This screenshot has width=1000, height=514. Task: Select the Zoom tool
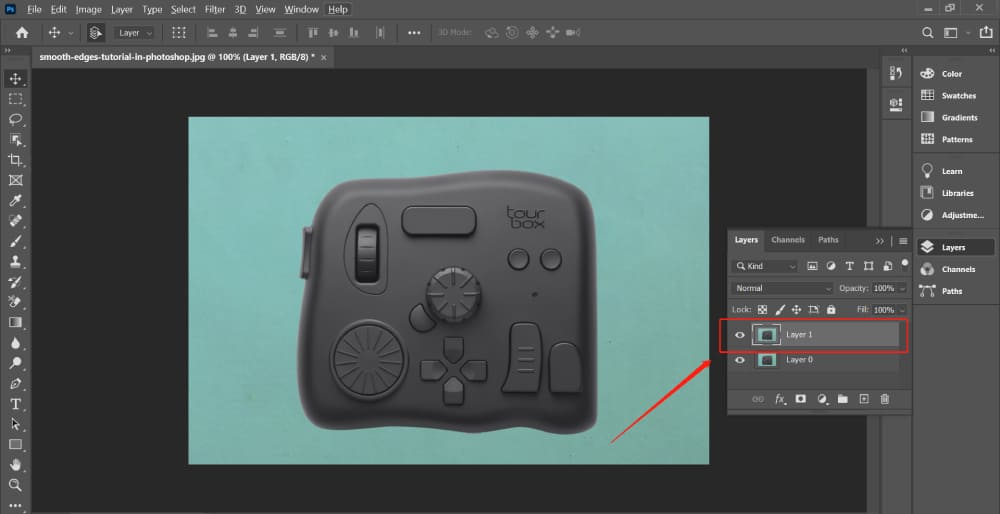coord(15,485)
